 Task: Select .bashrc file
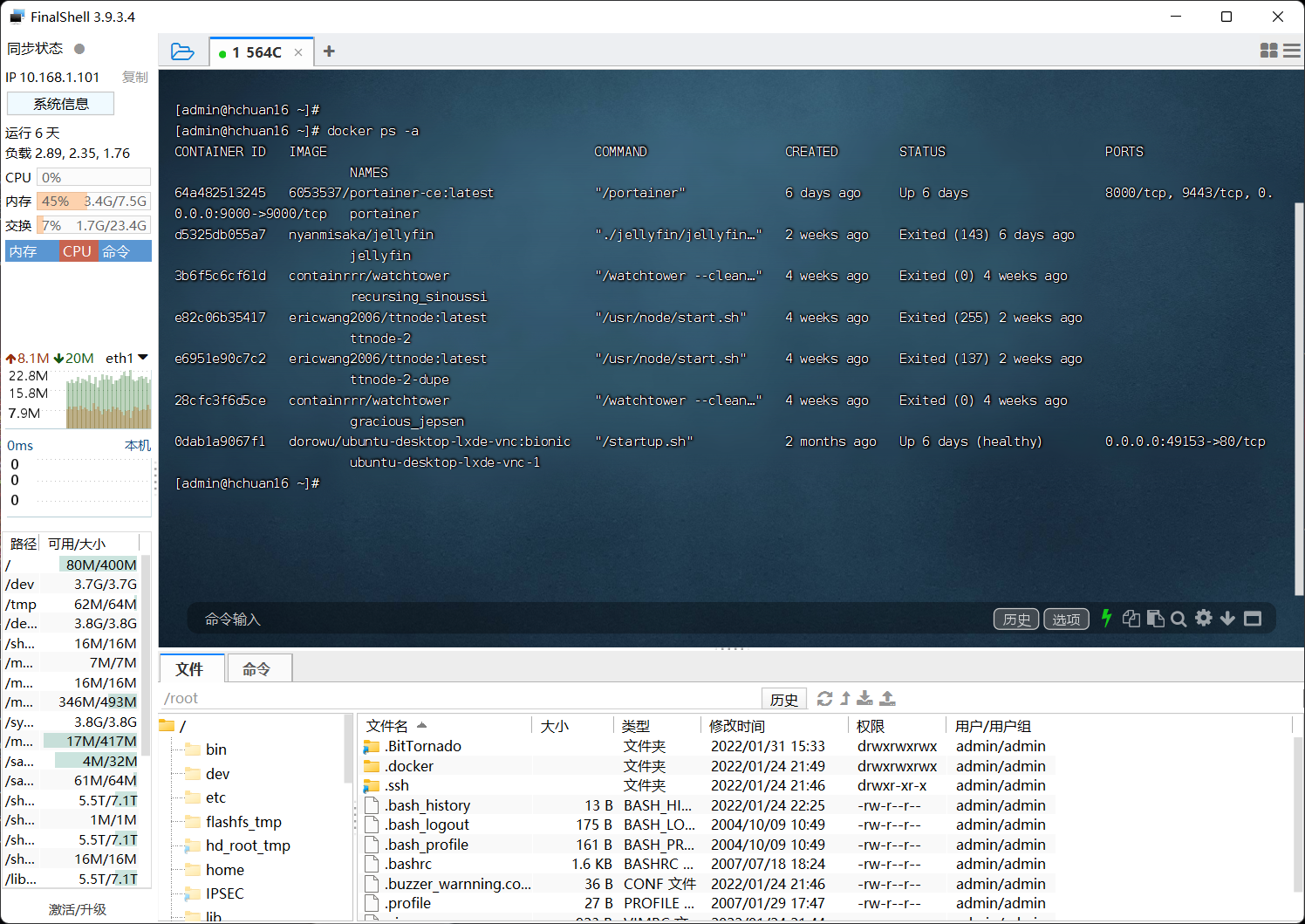click(x=708, y=864)
